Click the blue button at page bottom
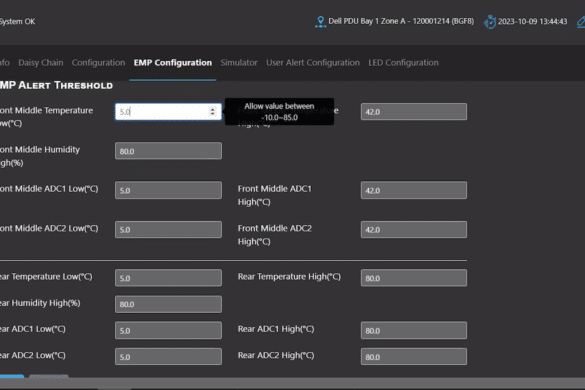 point(12,376)
